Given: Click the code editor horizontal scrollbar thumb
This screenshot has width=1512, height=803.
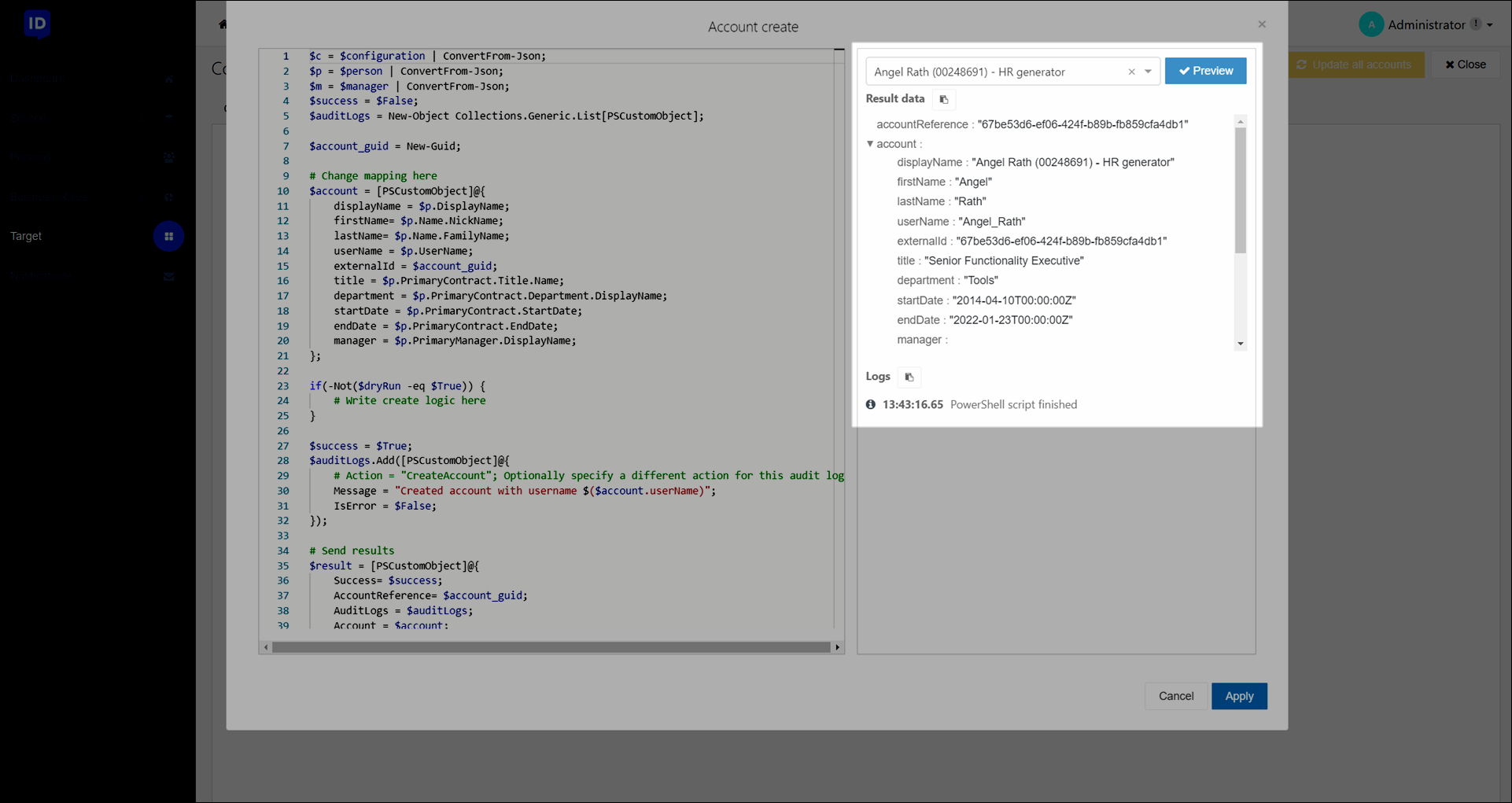Looking at the screenshot, I should pos(551,647).
